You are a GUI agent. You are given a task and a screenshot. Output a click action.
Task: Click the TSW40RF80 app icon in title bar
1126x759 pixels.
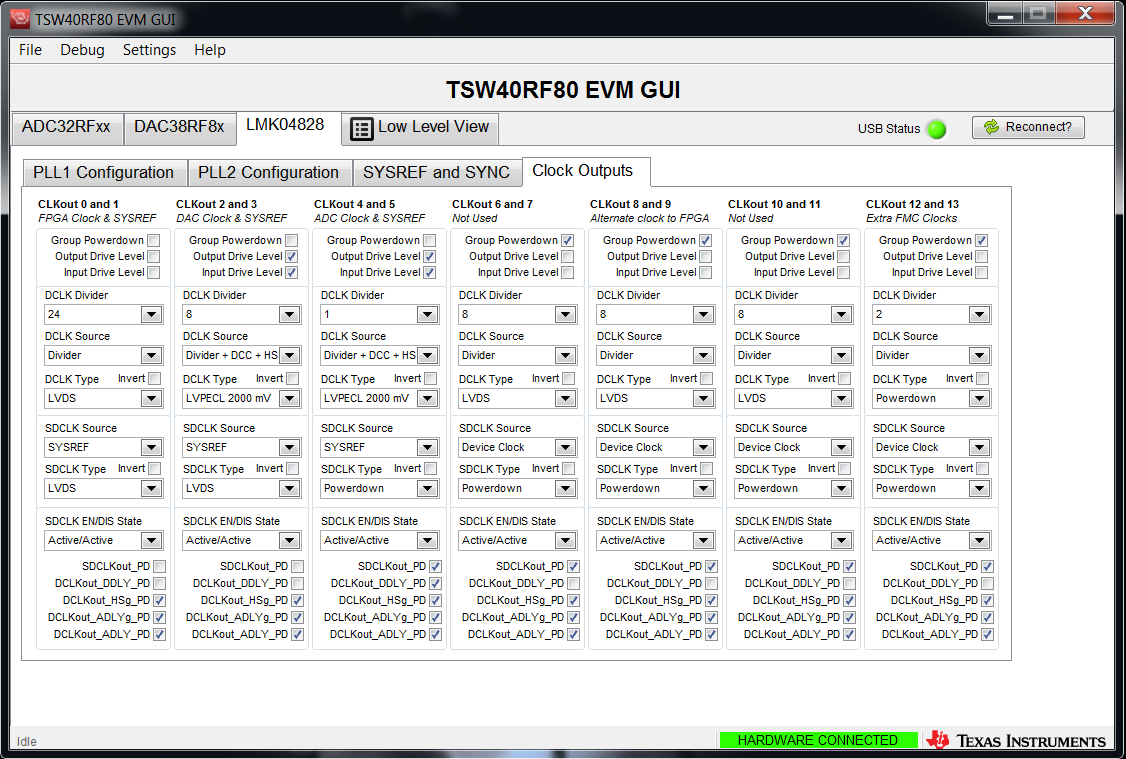tap(20, 19)
